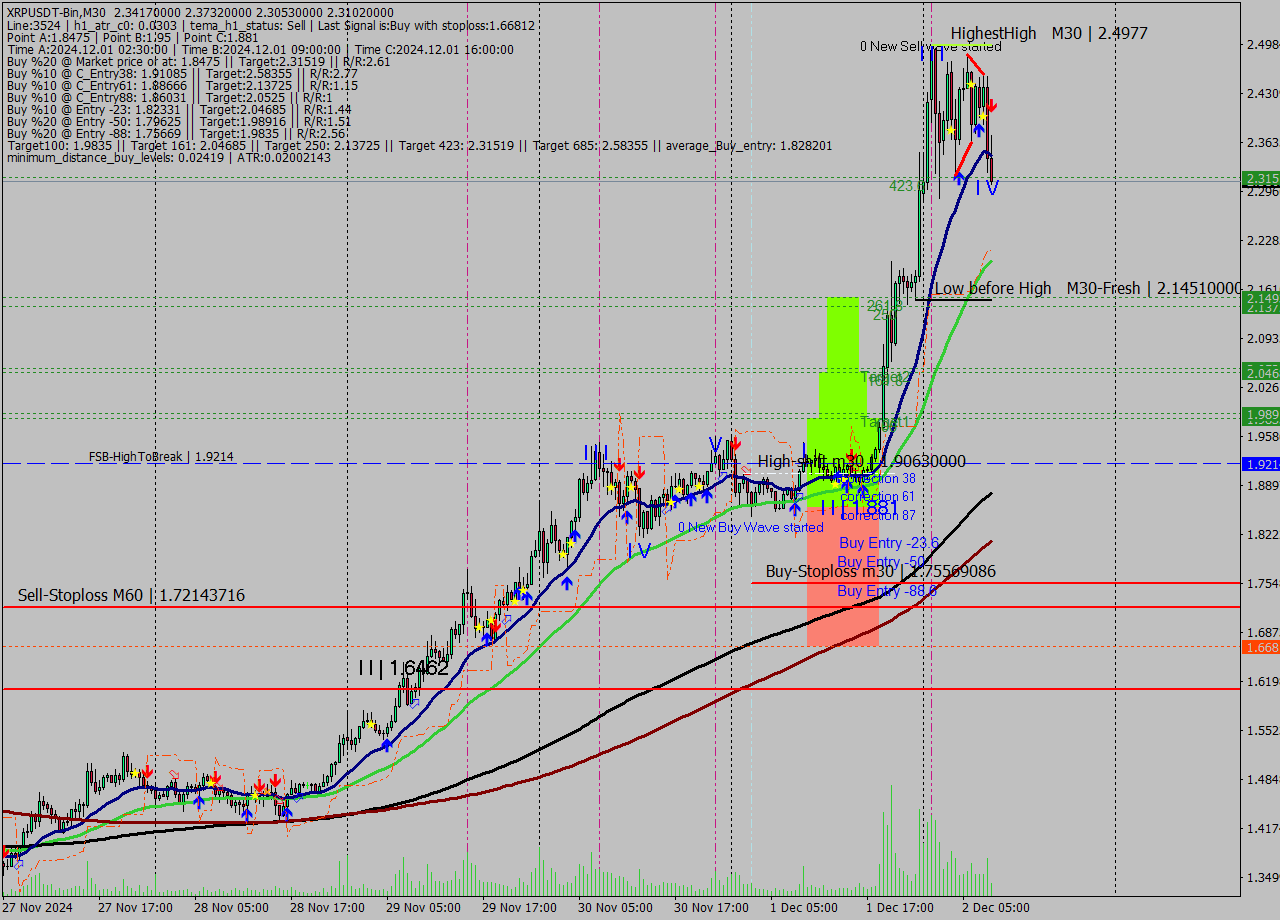The width and height of the screenshot is (1280, 920).
Task: Click the 'Buy %20 @ Market price' info line
Action: click(198, 61)
